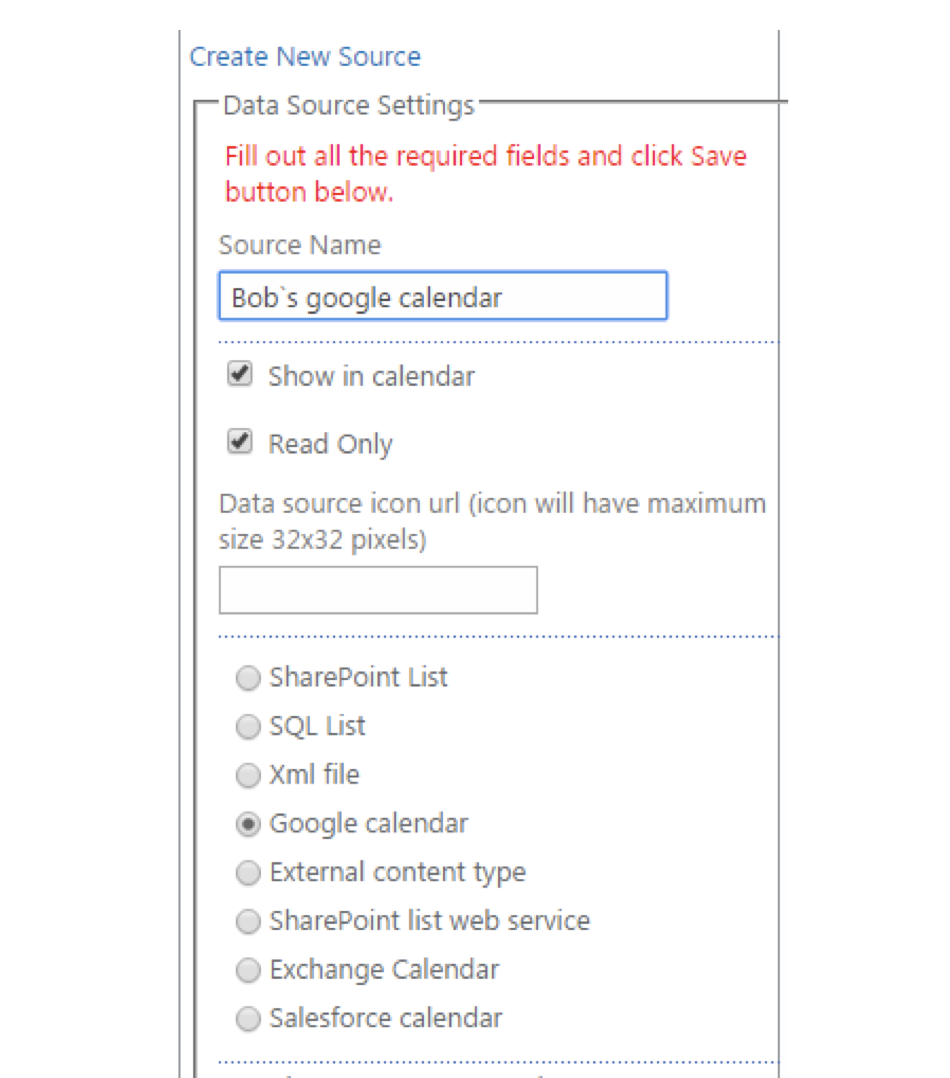Click the Data Source Settings group label
This screenshot has width=950, height=1078.
point(348,105)
